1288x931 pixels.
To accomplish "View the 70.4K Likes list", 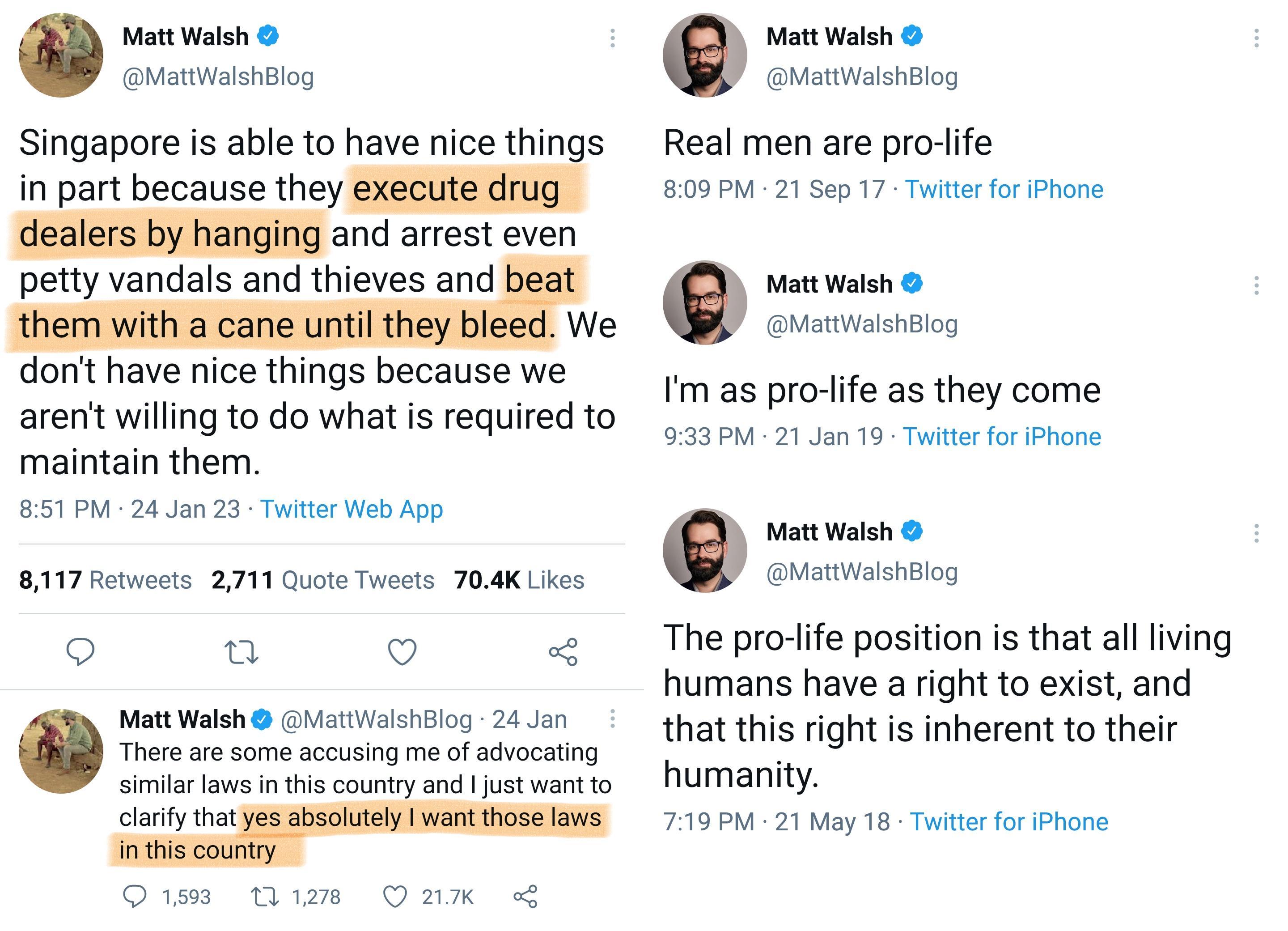I will 519,580.
